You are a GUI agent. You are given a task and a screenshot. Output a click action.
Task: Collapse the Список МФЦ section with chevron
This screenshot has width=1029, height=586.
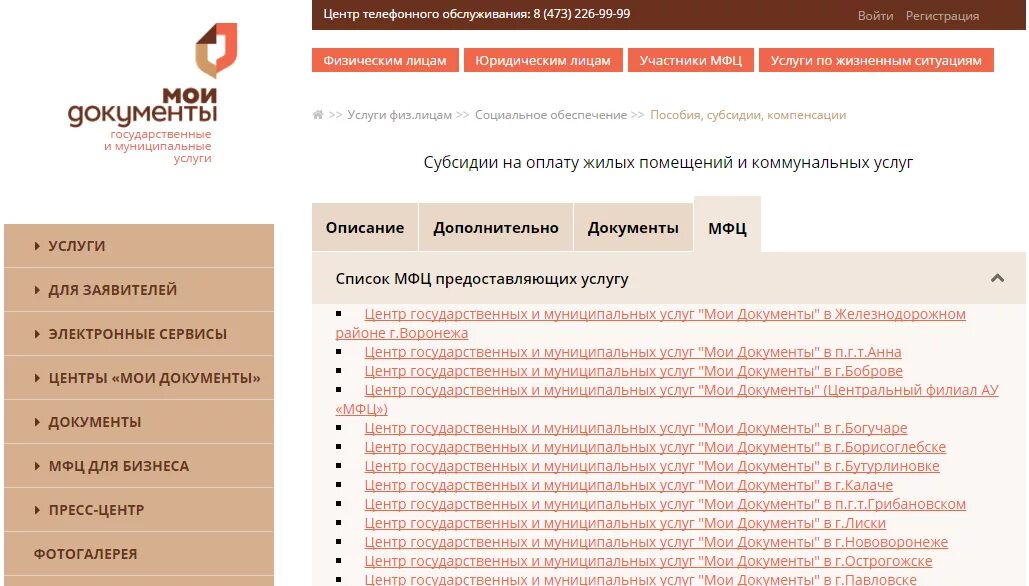[998, 278]
